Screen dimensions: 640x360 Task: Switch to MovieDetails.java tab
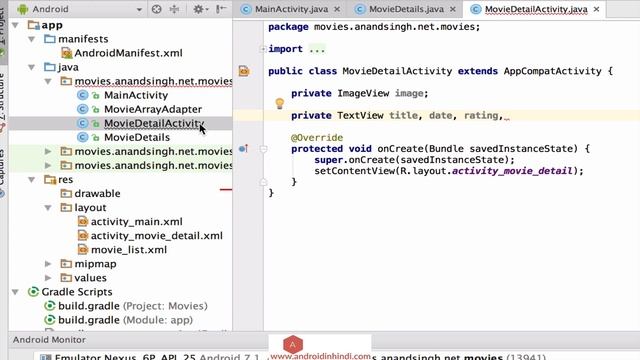(x=406, y=9)
